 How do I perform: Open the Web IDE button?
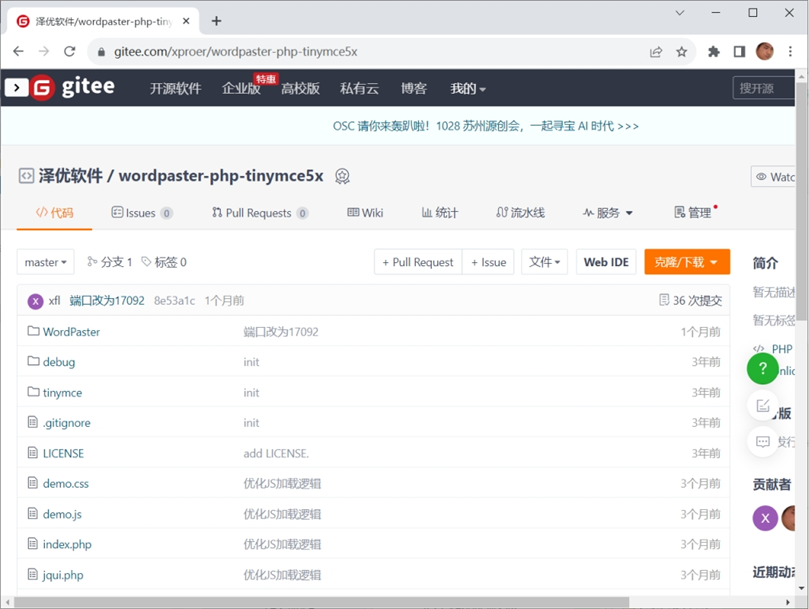tap(606, 262)
